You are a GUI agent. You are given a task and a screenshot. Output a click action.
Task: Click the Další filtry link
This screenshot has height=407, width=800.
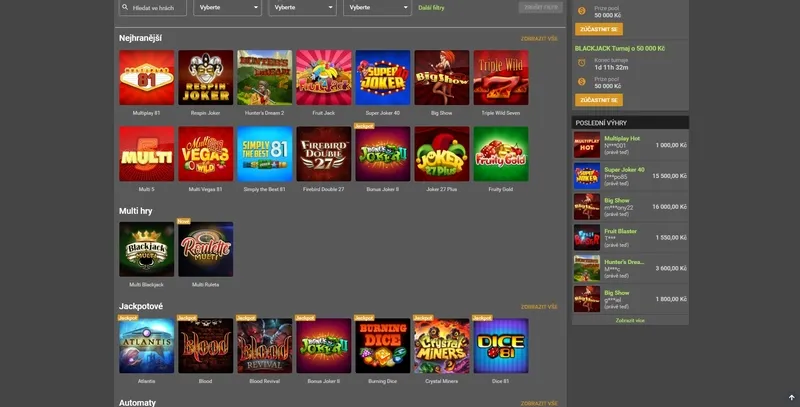432,8
